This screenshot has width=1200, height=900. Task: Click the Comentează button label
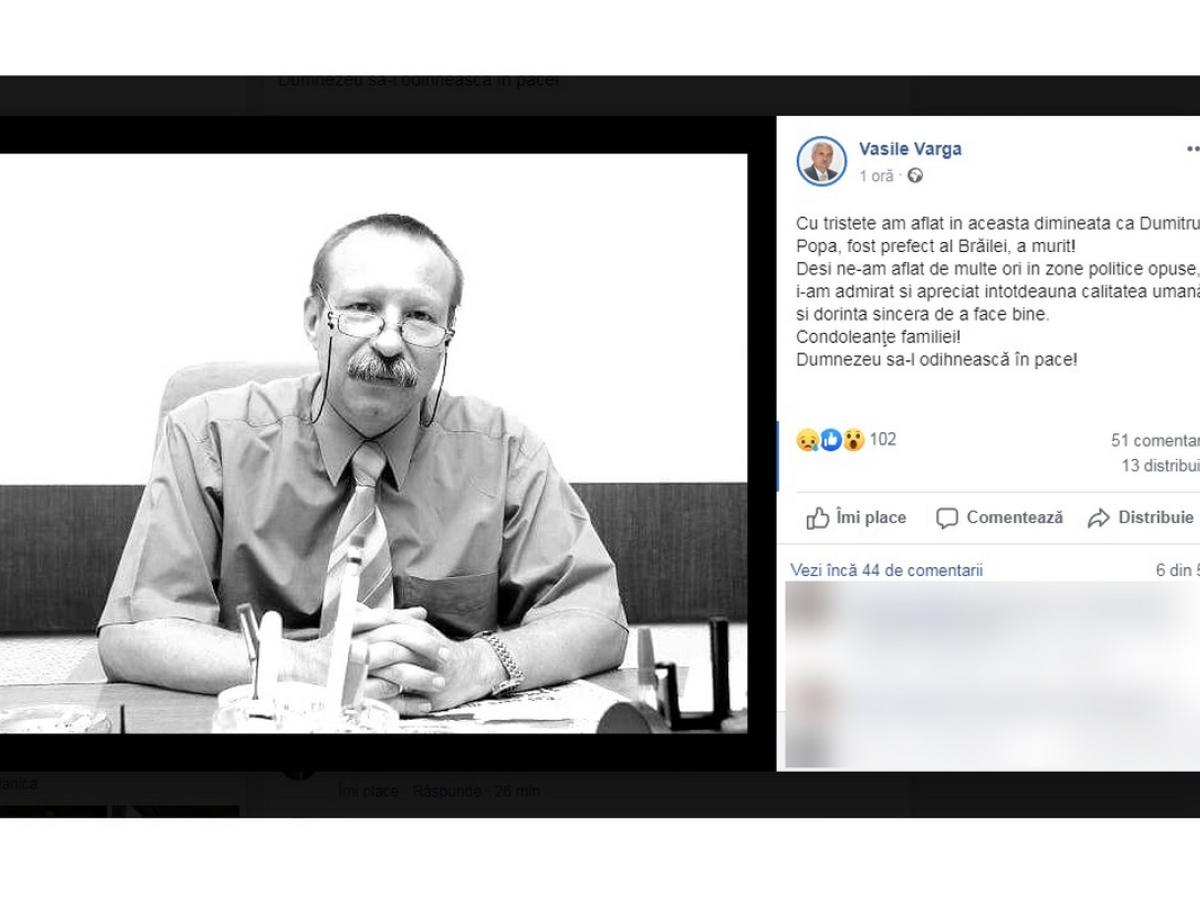pyautogui.click(x=1014, y=518)
